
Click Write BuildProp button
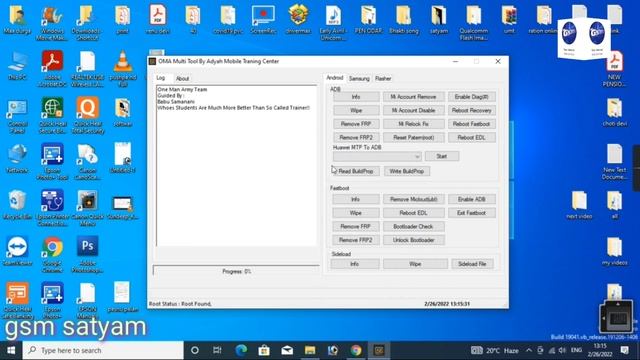[x=407, y=171]
